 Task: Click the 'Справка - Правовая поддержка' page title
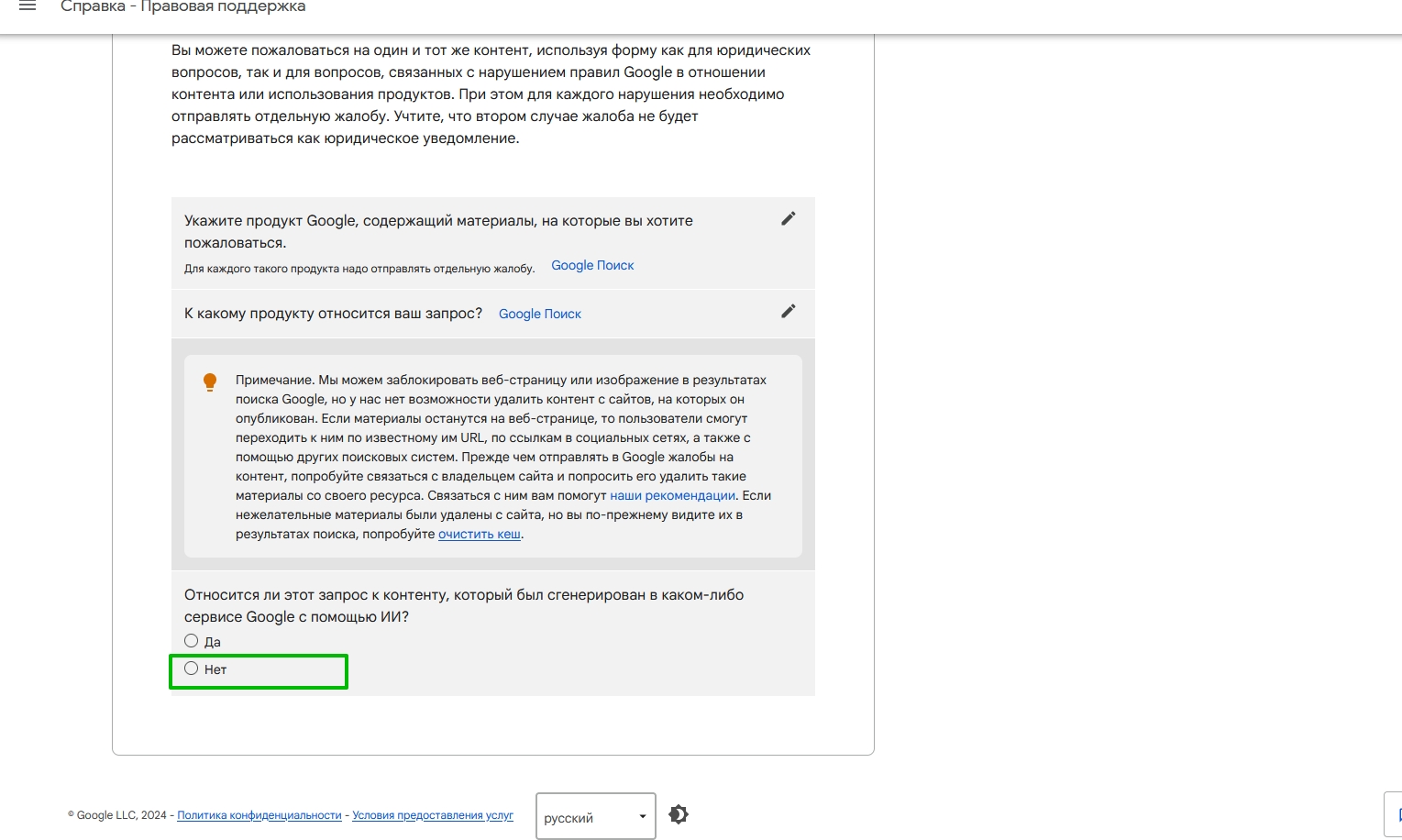[x=183, y=7]
